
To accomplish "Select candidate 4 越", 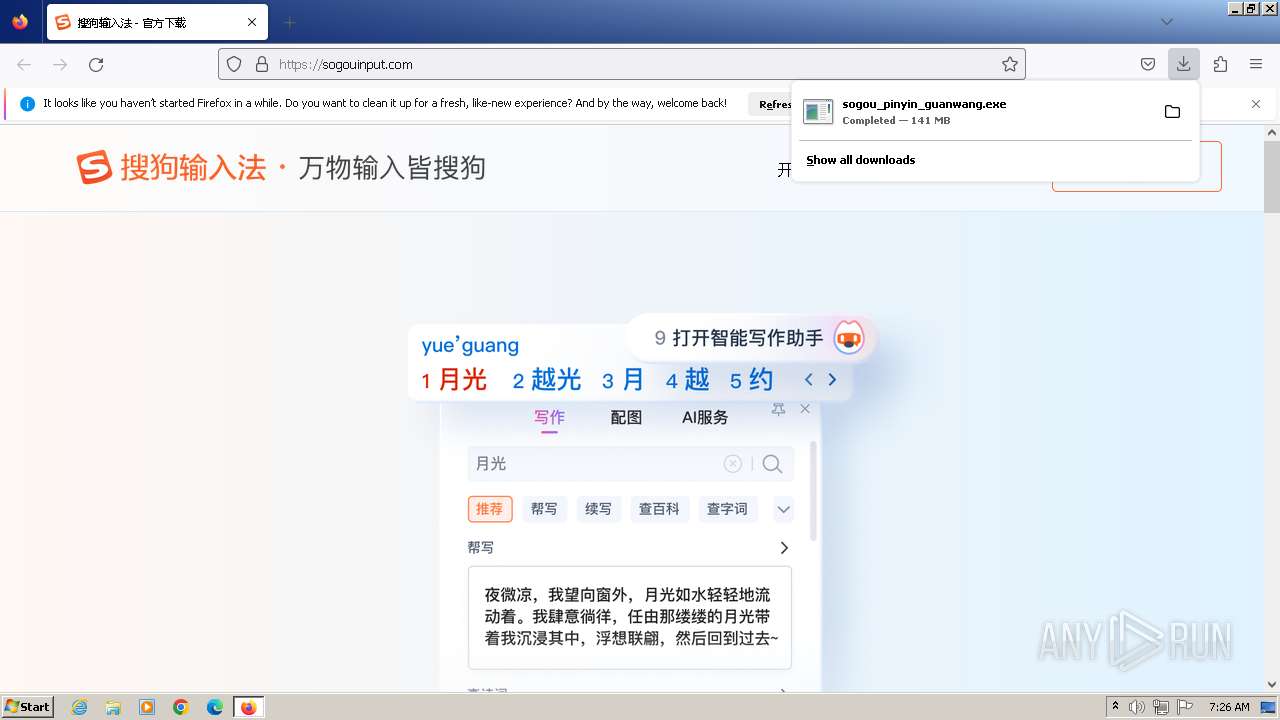I will tap(687, 380).
